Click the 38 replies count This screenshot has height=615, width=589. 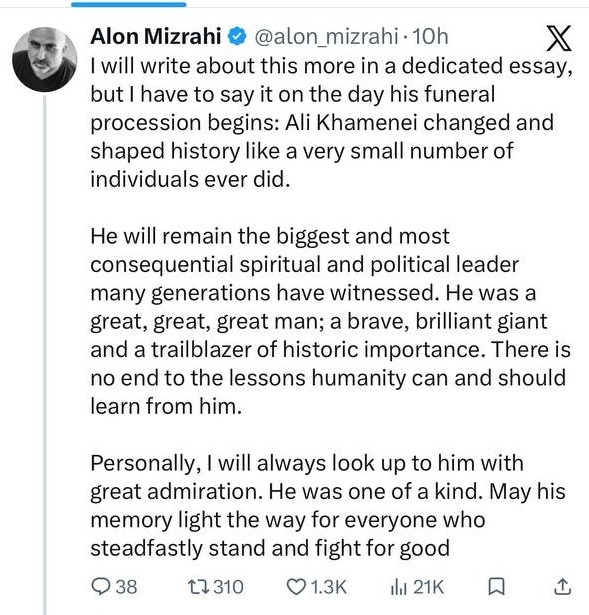[x=126, y=587]
